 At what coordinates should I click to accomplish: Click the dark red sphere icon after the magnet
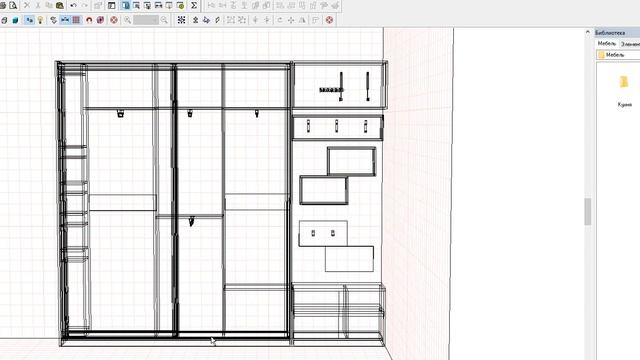[100, 20]
